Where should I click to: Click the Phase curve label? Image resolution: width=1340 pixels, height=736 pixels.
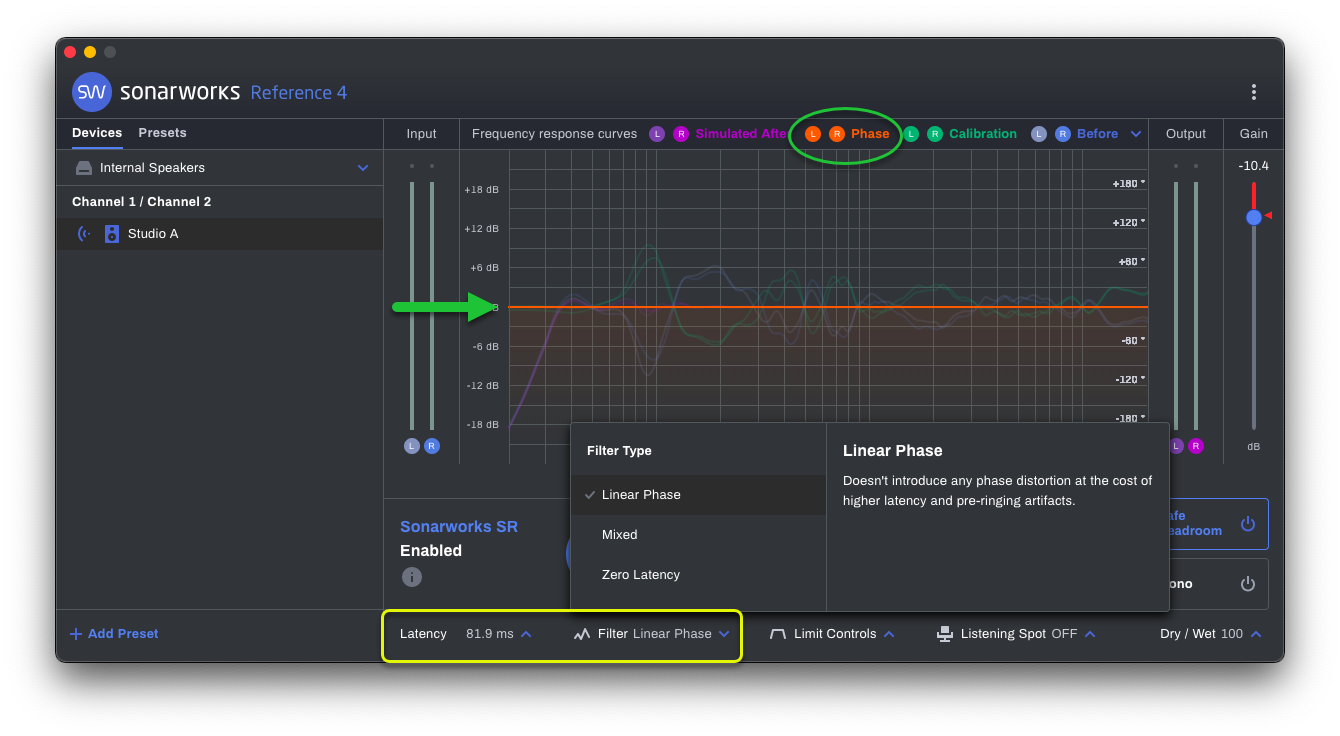(x=870, y=134)
